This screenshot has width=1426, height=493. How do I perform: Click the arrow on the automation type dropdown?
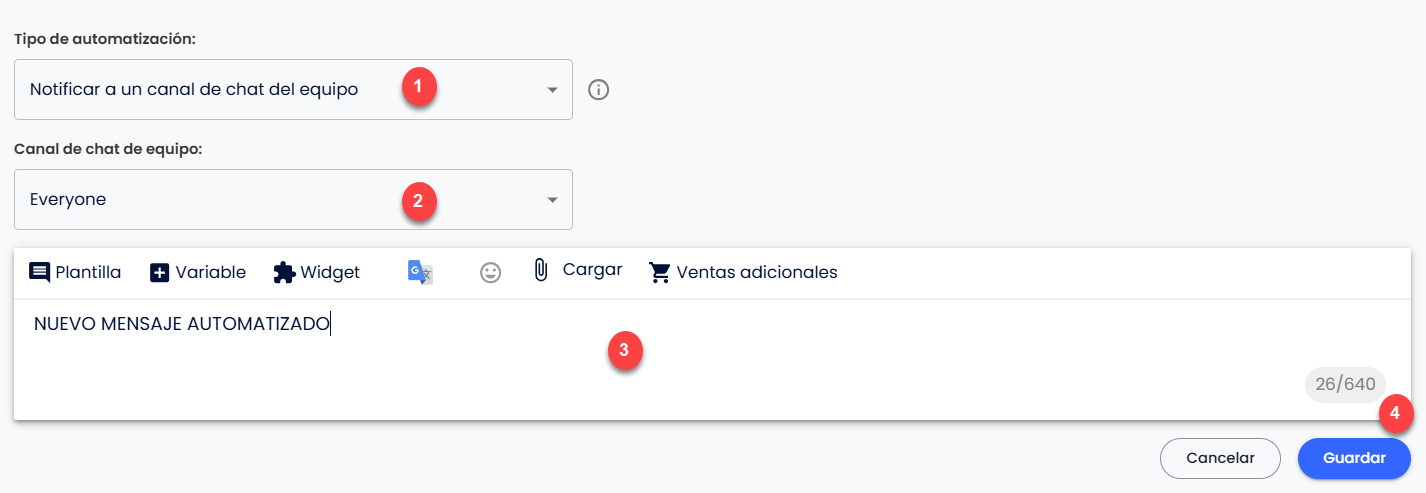[552, 90]
